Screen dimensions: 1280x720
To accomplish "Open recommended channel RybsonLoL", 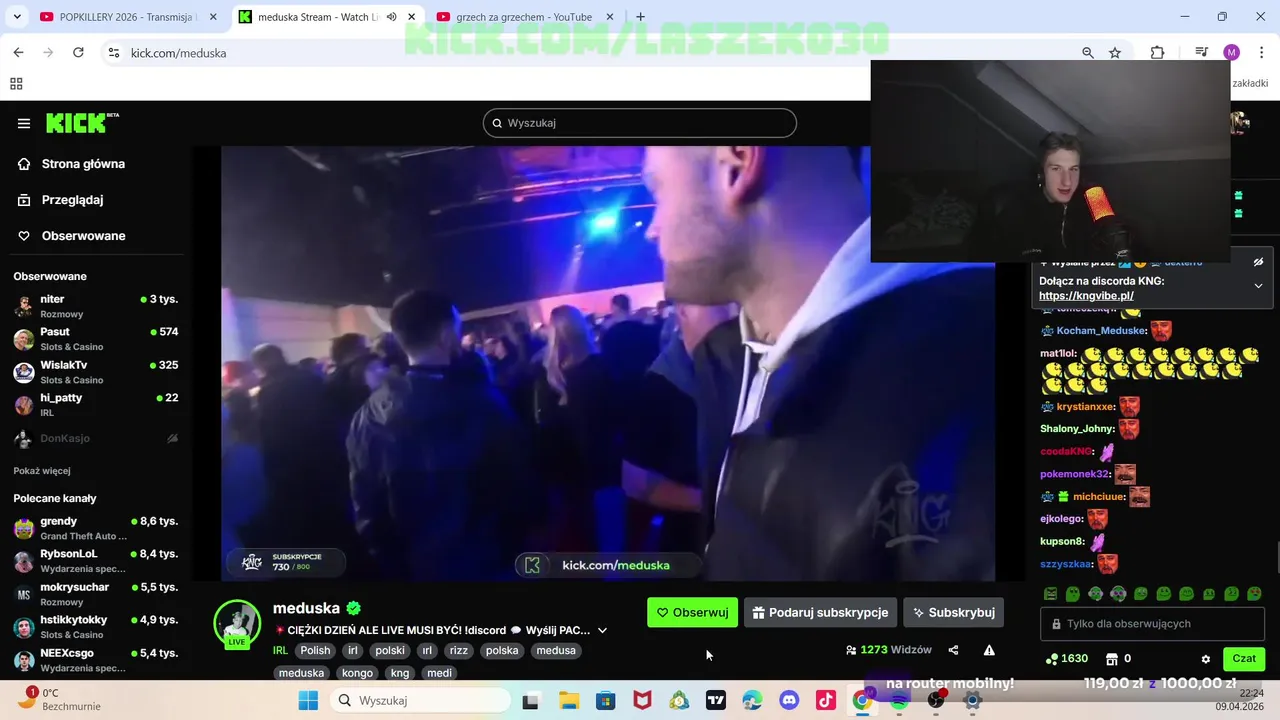I will tap(96, 561).
